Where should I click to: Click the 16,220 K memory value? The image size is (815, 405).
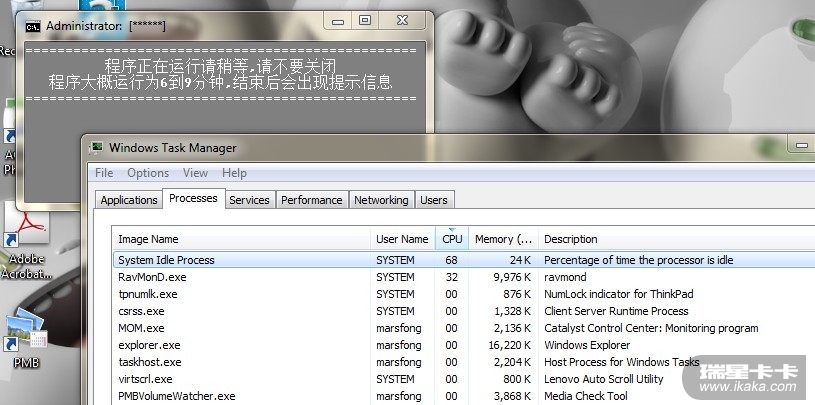[509, 345]
